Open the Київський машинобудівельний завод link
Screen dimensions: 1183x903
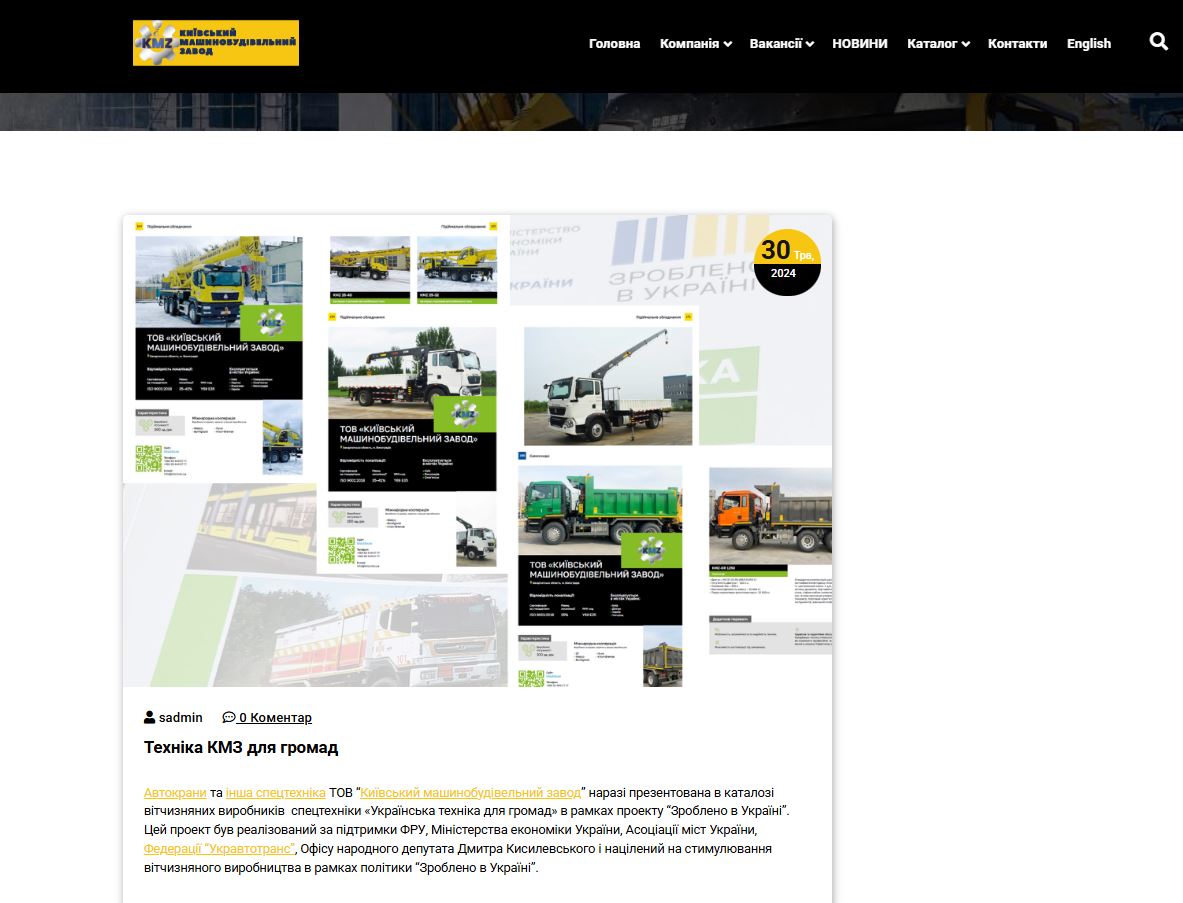tap(471, 793)
